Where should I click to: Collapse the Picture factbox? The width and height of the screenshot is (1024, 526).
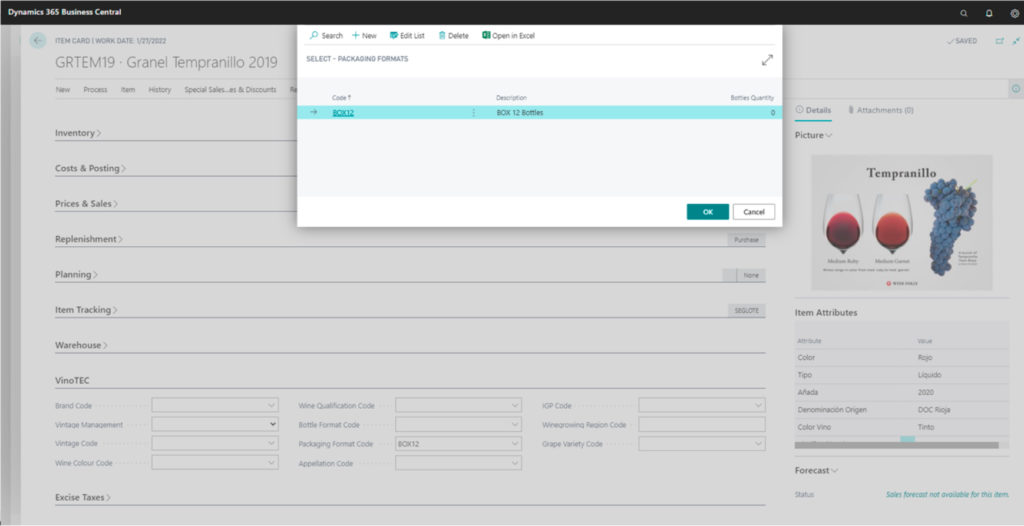(x=813, y=135)
